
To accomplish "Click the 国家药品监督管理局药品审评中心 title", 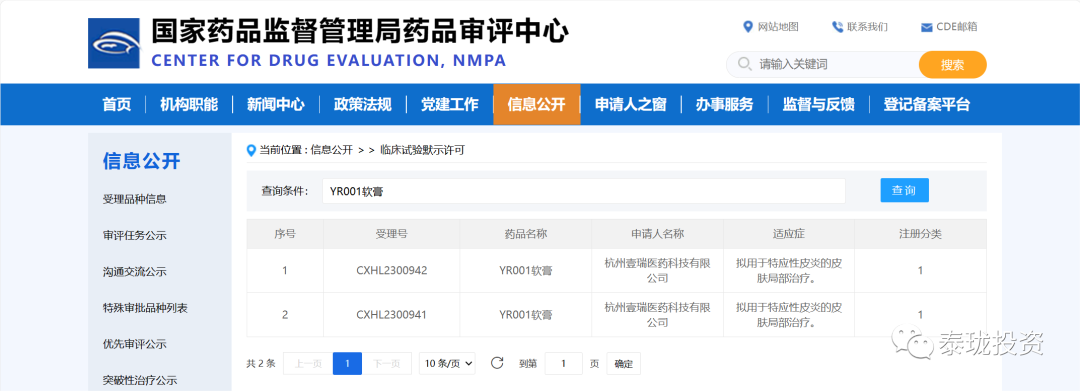I will [360, 32].
